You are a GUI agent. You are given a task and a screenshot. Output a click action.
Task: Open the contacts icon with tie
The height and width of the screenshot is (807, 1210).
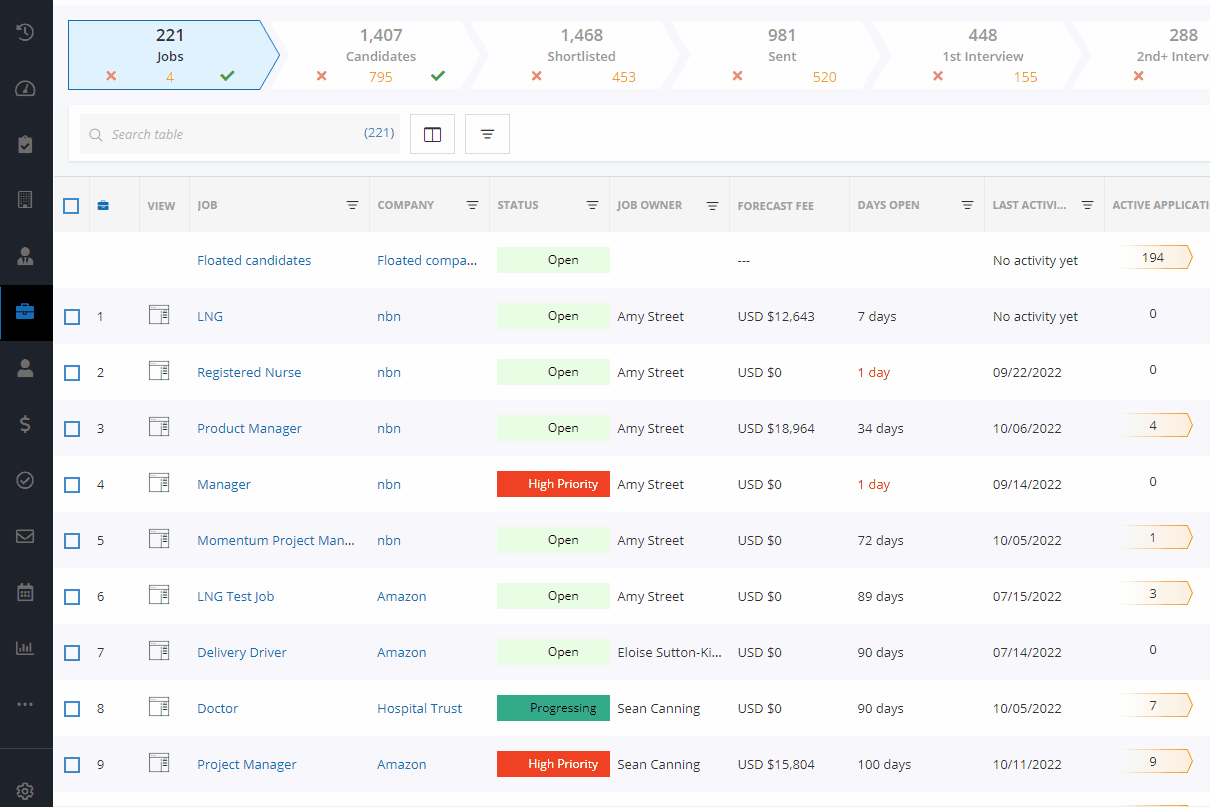point(26,257)
